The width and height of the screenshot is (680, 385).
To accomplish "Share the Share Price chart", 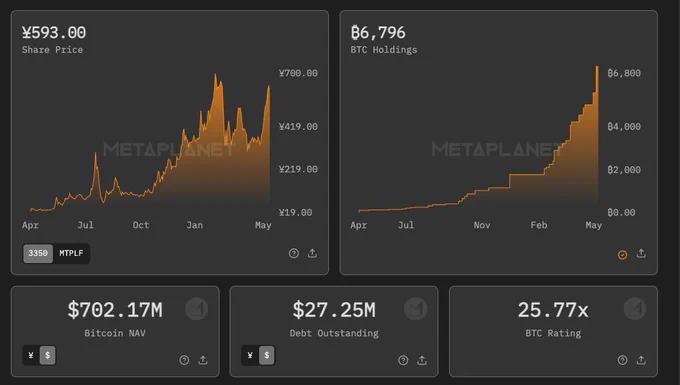I will tap(312, 253).
